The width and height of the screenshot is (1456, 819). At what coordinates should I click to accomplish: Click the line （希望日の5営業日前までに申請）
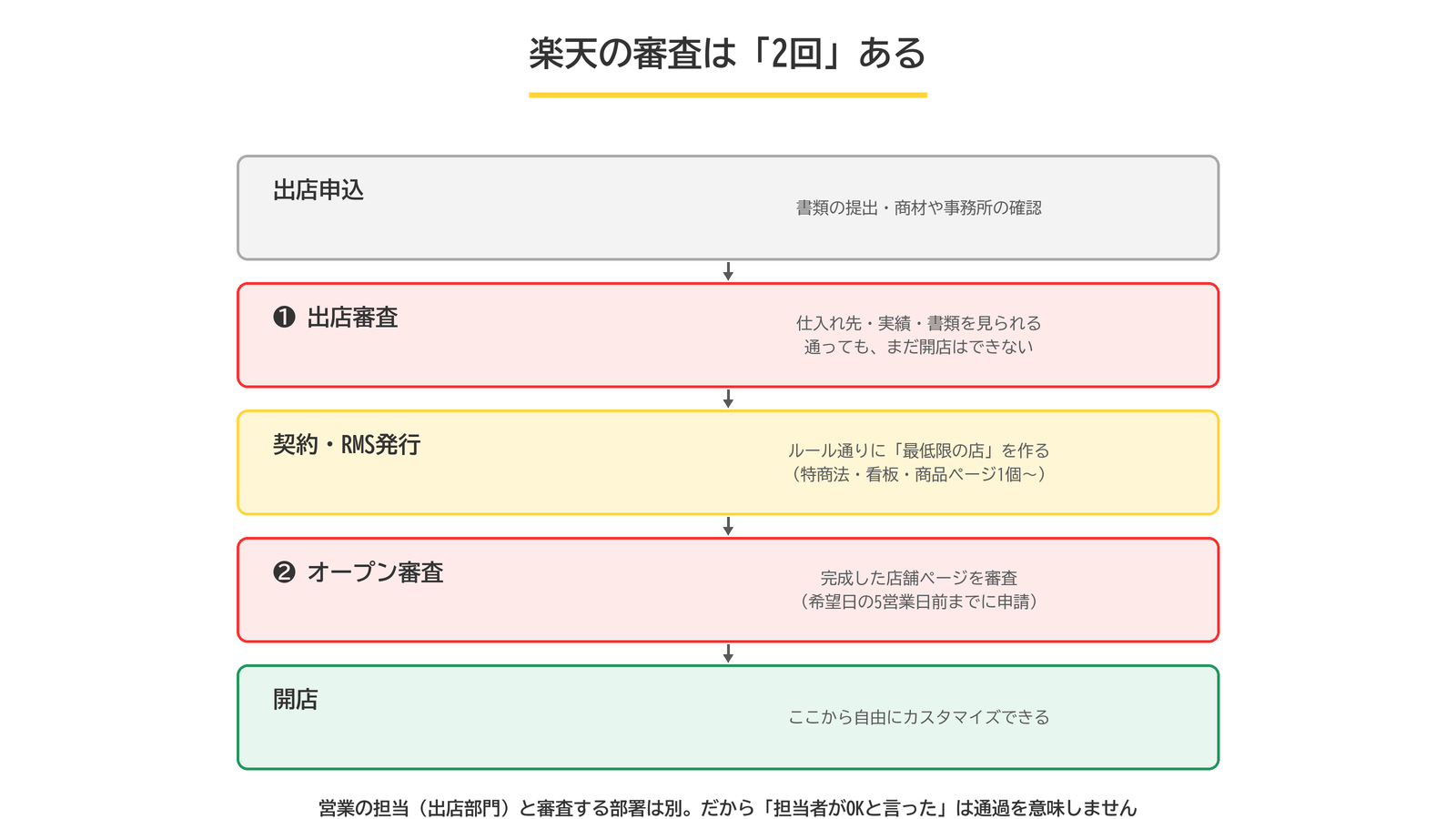pyautogui.click(x=918, y=602)
